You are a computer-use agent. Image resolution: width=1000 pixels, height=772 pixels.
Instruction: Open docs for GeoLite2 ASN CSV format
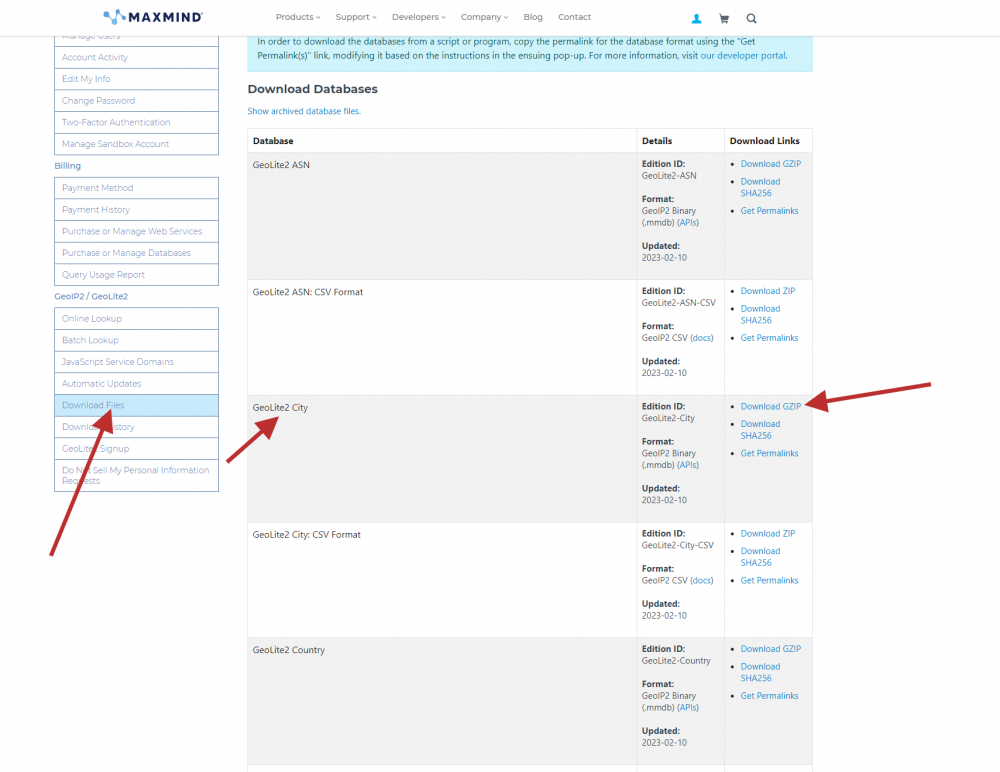[x=702, y=338]
